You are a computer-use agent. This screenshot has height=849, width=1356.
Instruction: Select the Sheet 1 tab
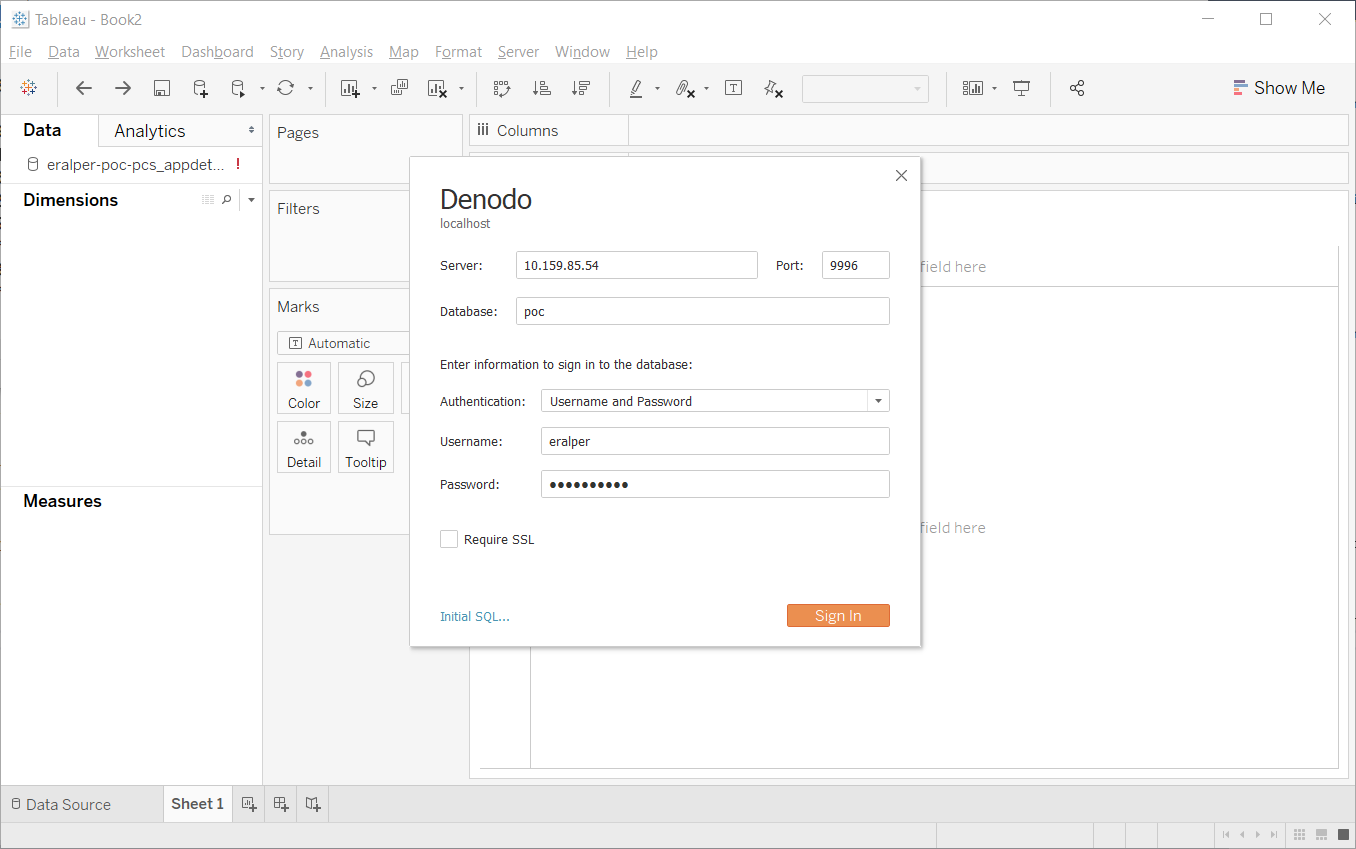pyautogui.click(x=197, y=804)
